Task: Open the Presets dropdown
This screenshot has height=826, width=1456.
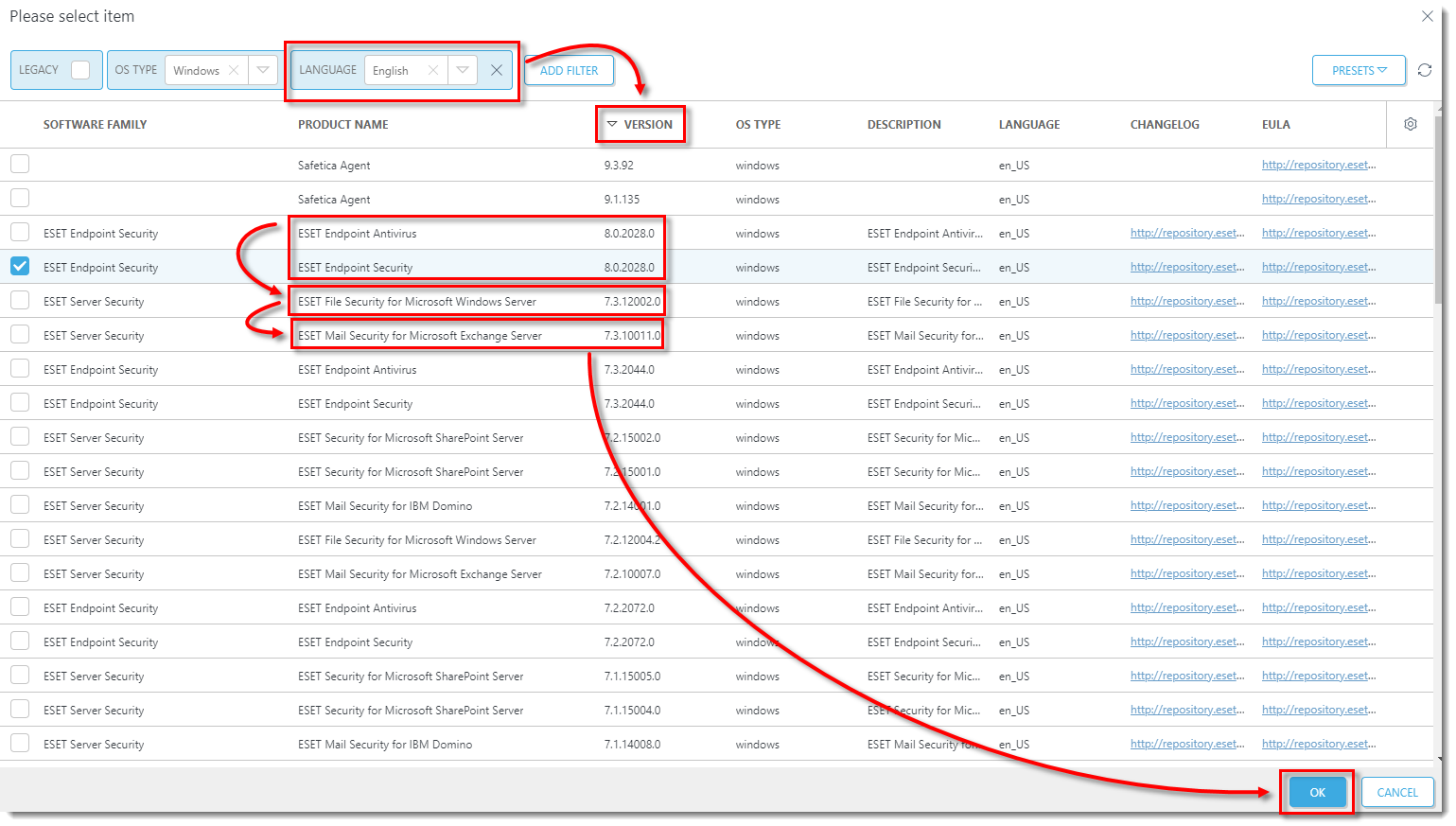Action: pos(1359,70)
